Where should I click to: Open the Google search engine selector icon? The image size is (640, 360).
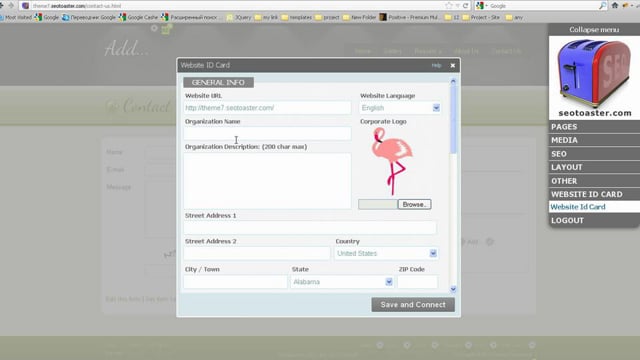[480, 5]
